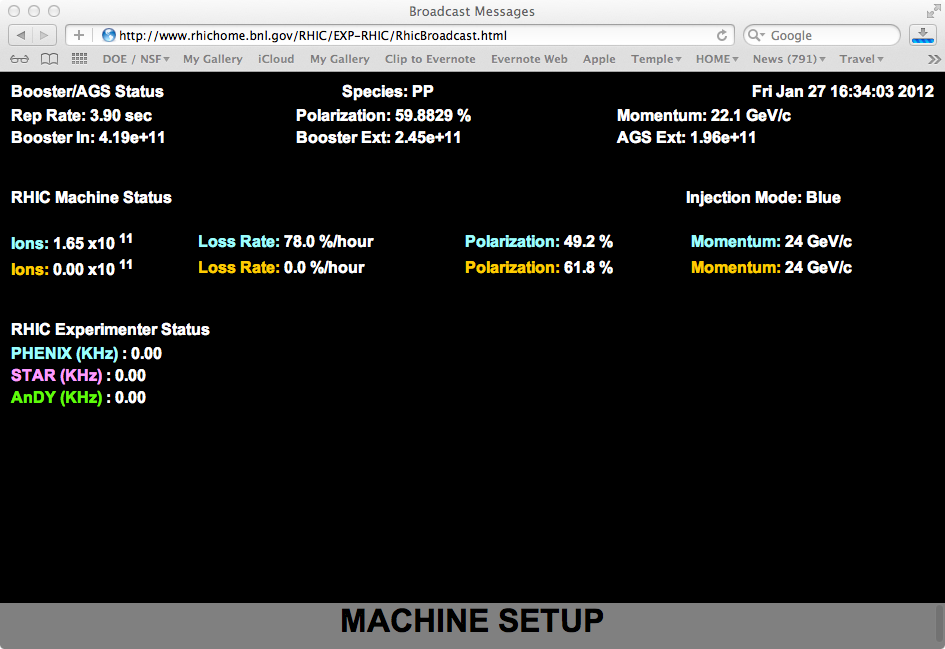The width and height of the screenshot is (945, 649).
Task: Click the browser back arrow button
Action: (x=20, y=36)
